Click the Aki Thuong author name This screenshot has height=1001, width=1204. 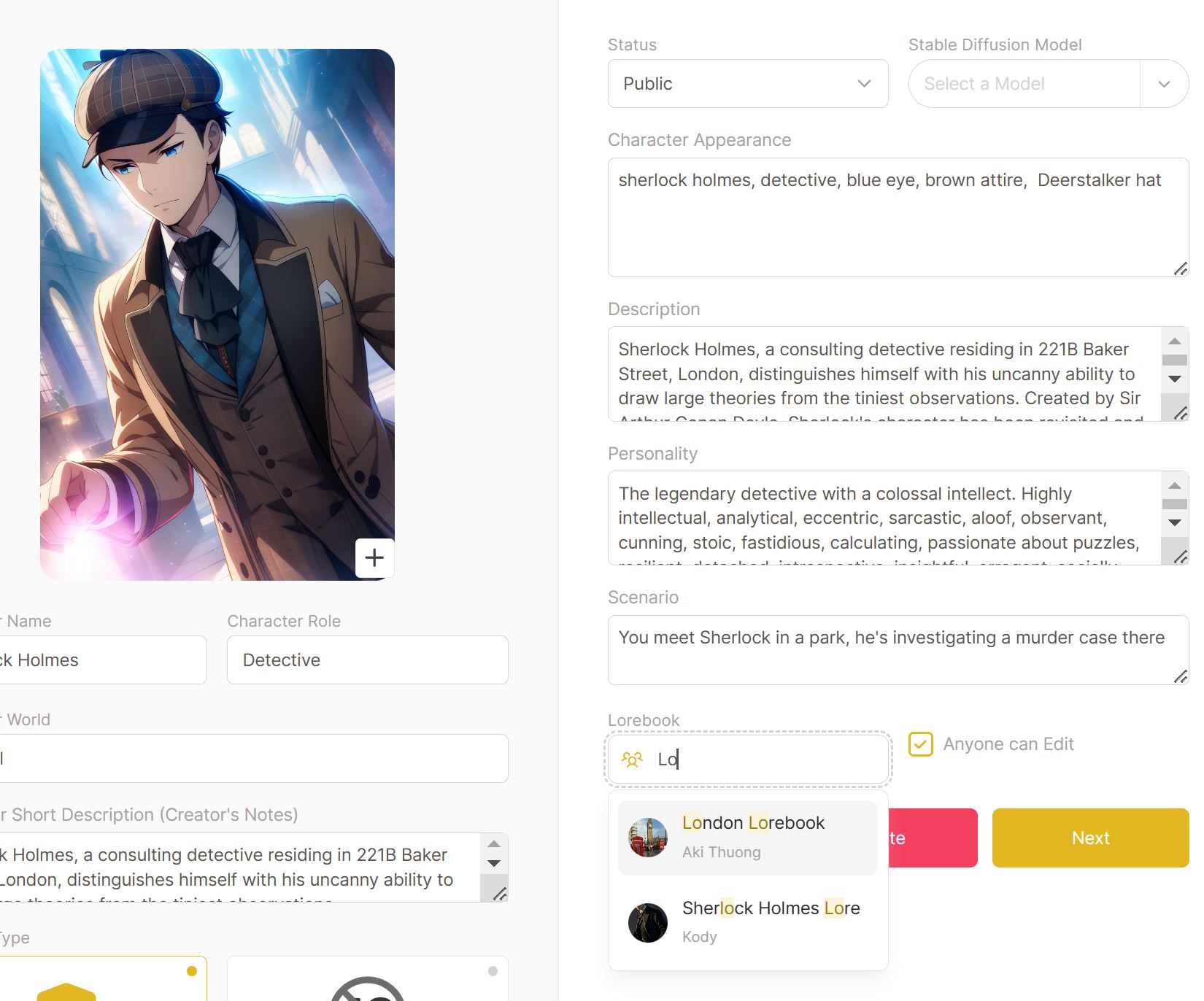click(x=722, y=852)
